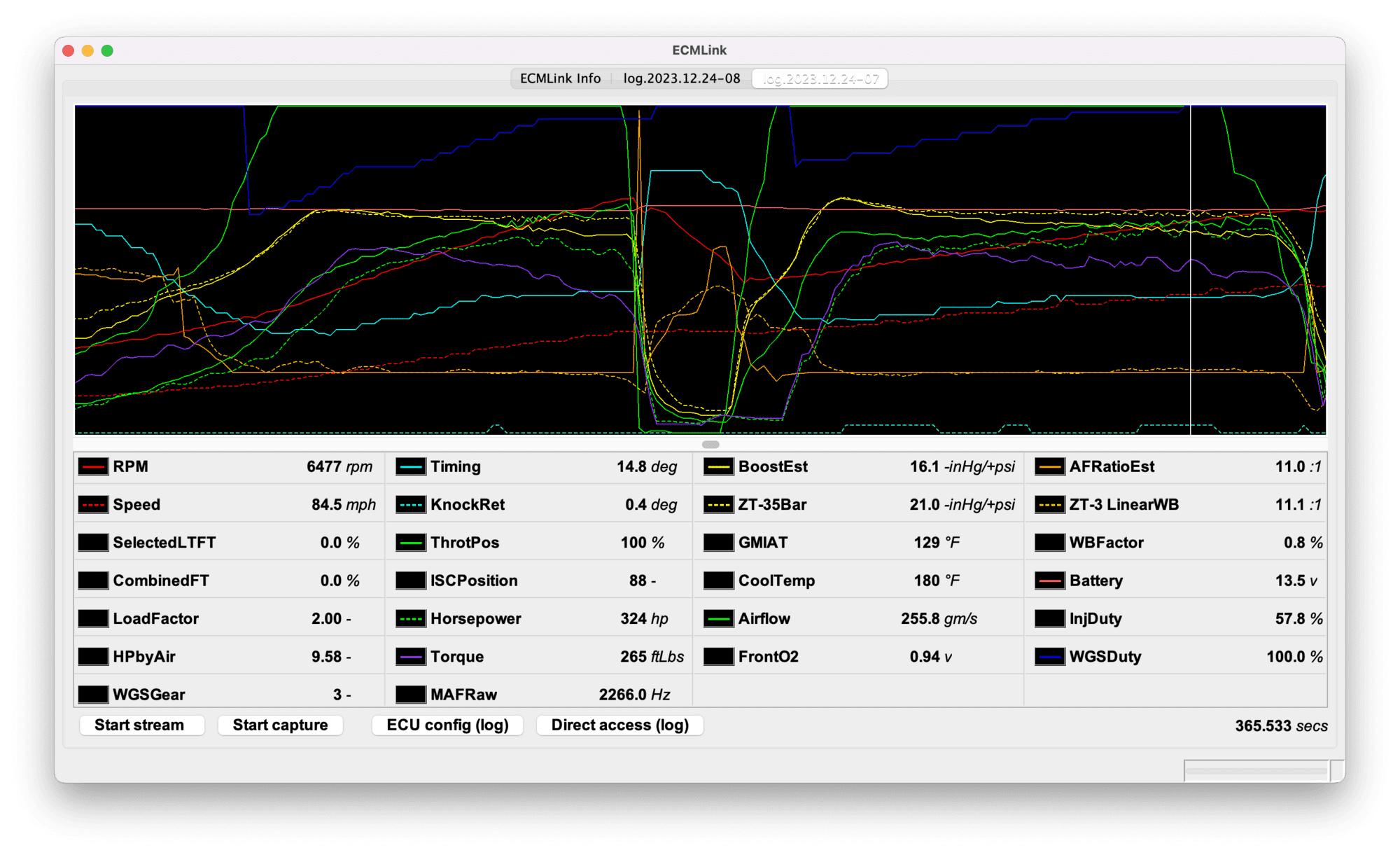Click the 265 ftLbs value
The height and width of the screenshot is (855, 1400).
point(652,657)
